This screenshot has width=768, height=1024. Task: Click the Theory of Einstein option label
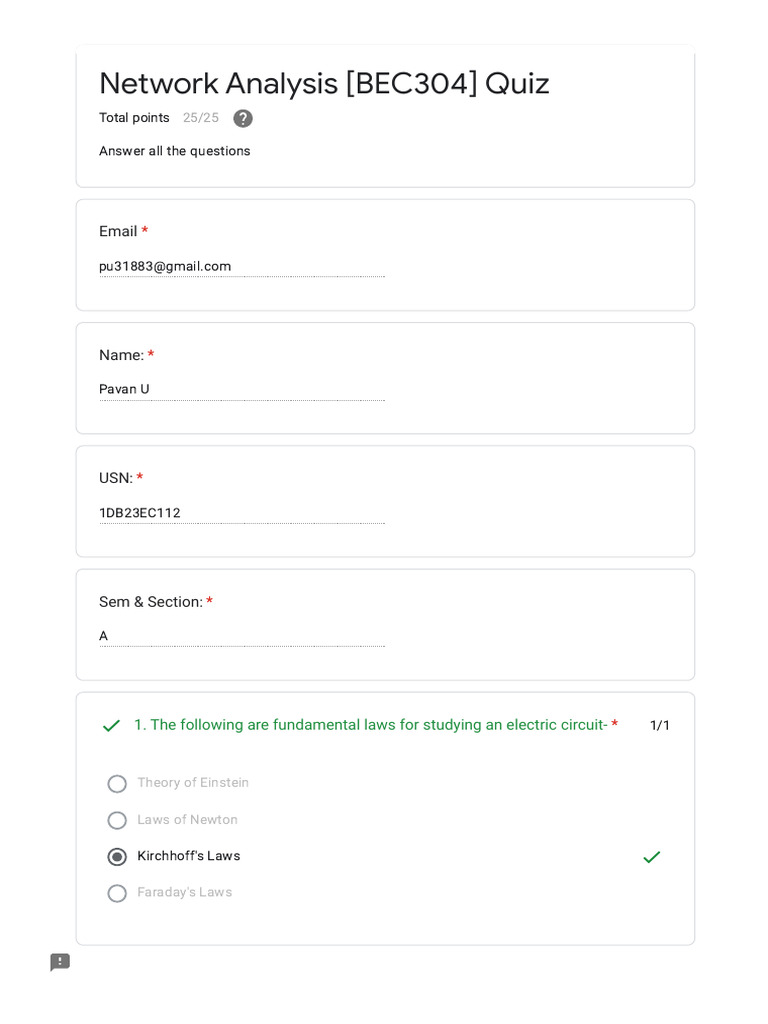193,783
